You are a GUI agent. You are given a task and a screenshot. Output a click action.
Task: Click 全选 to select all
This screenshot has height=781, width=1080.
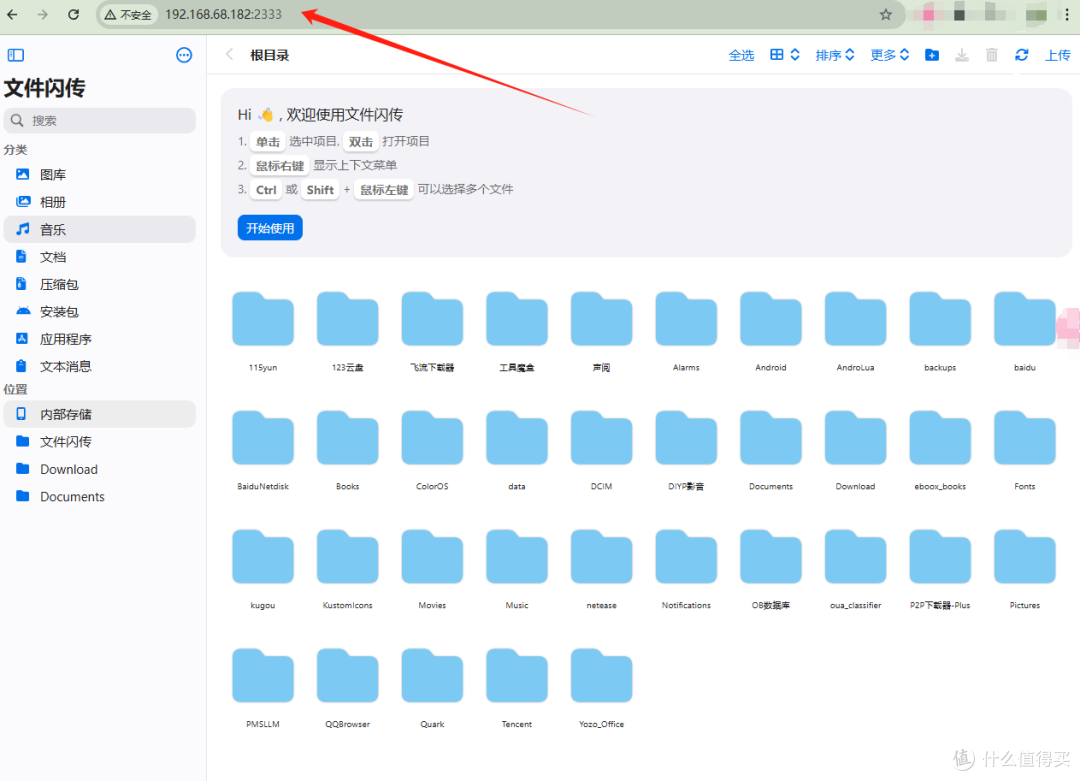click(x=741, y=55)
